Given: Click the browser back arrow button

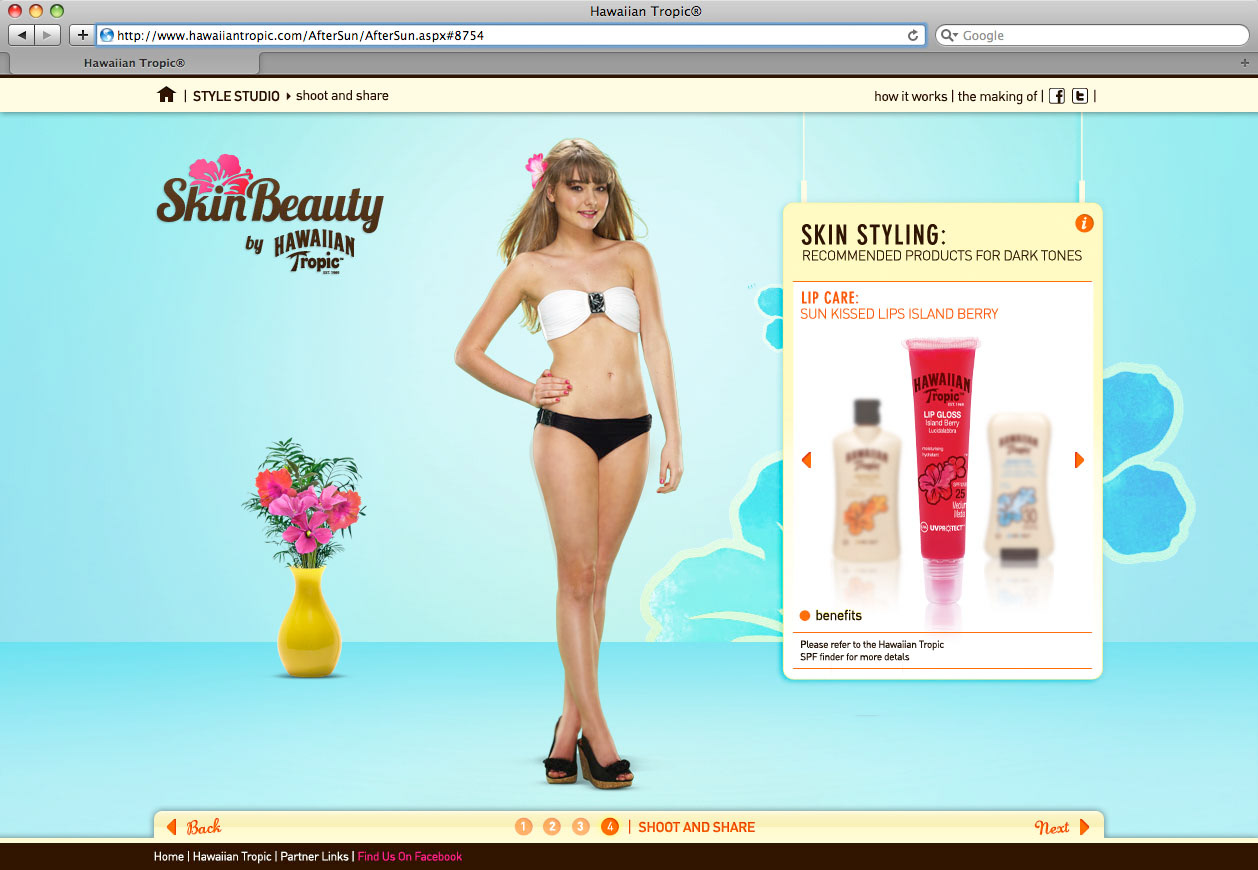Looking at the screenshot, I should tap(21, 35).
